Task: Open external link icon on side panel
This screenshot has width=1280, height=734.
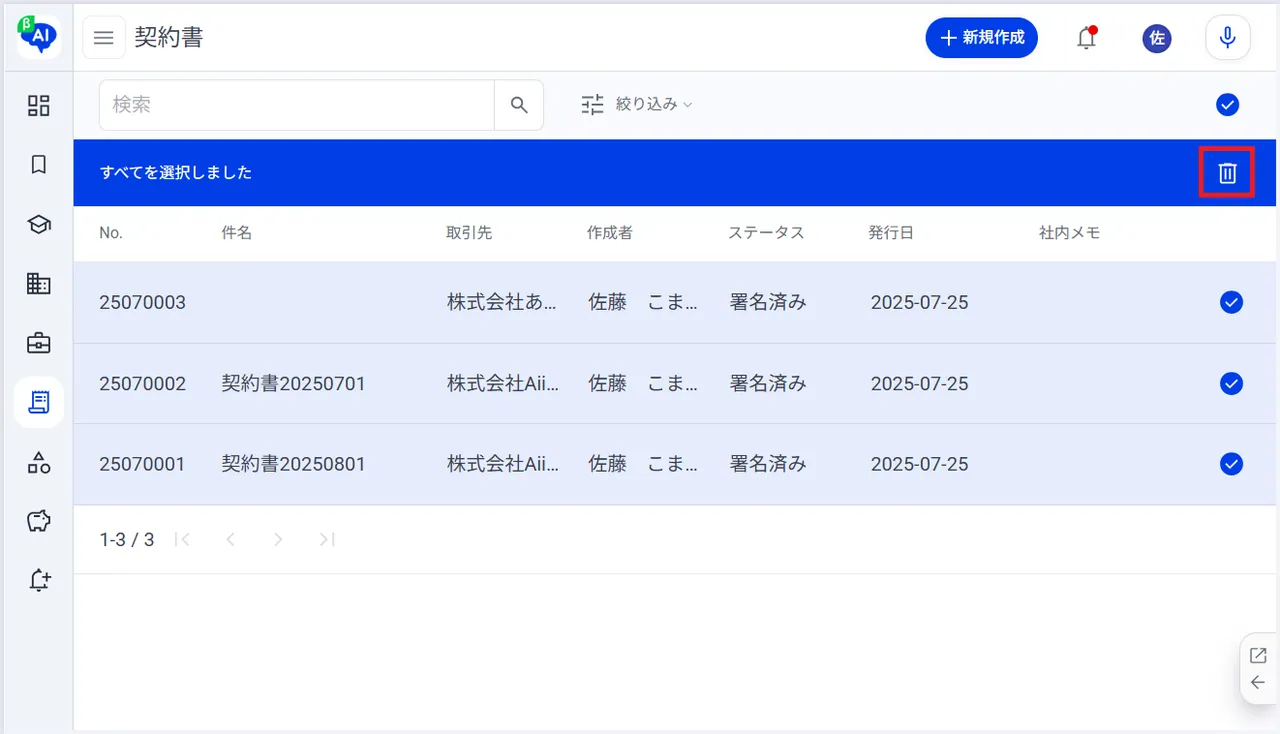Action: 1258,656
